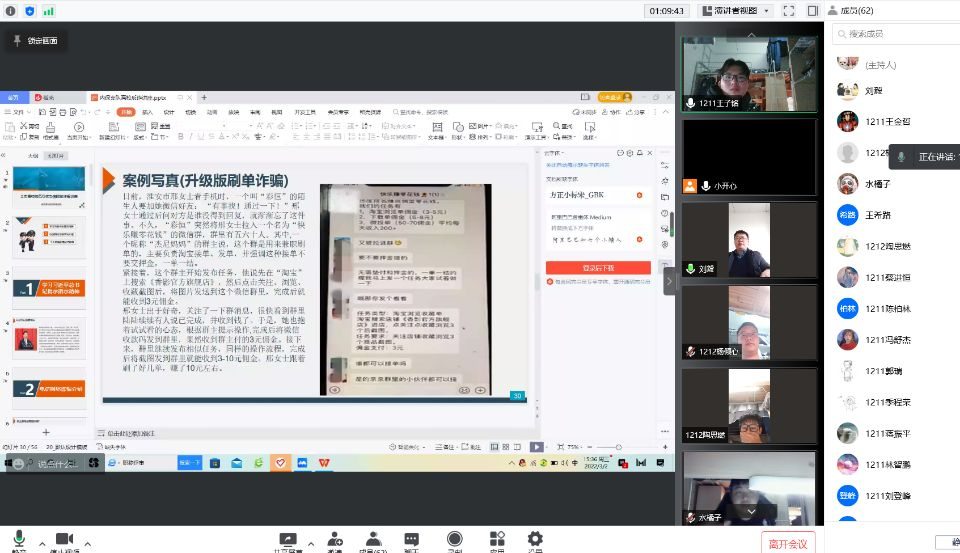This screenshot has height=553, width=960.
Task: Expand the camera options arrow
Action: pos(88,543)
